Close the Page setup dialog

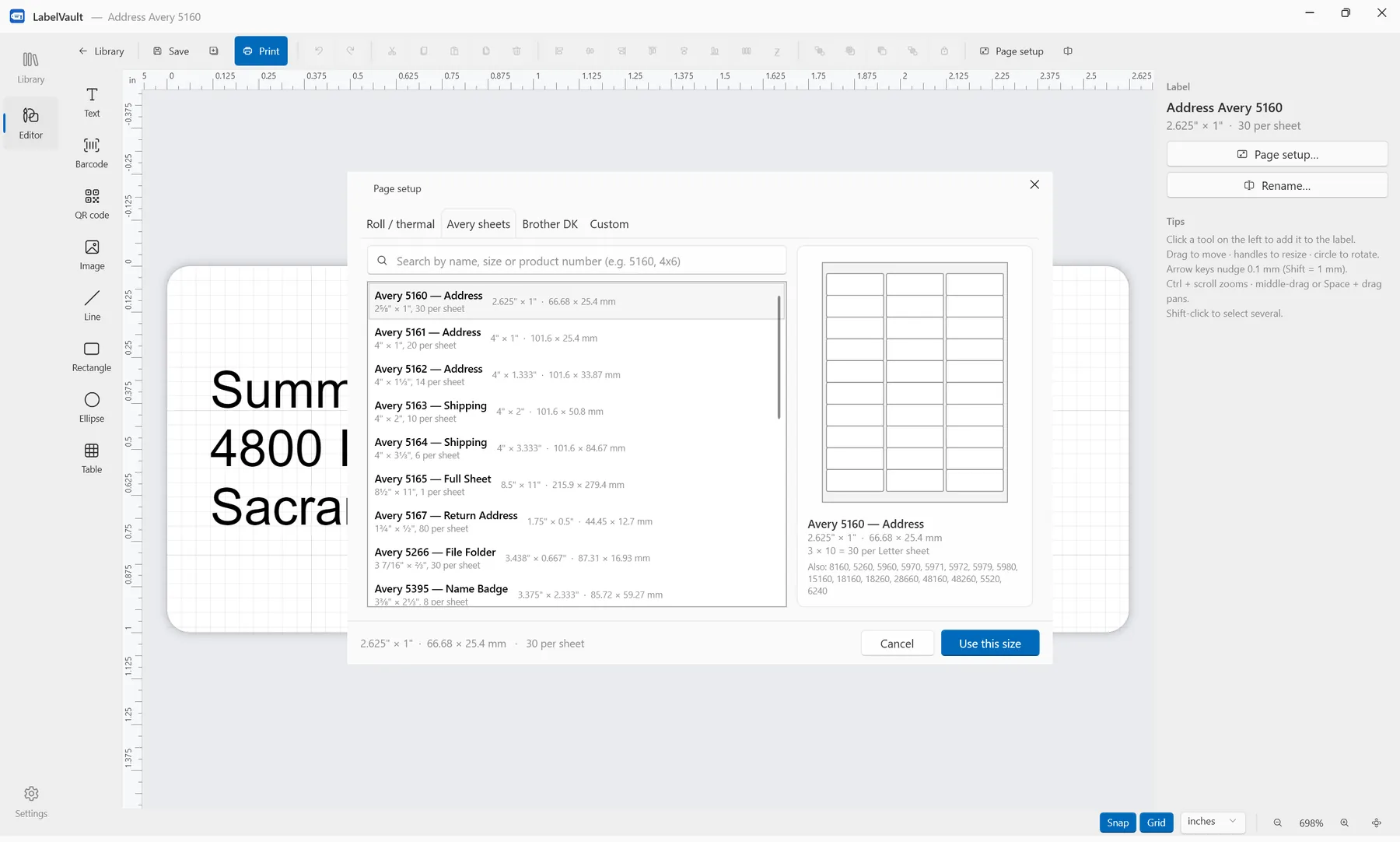tap(1034, 184)
